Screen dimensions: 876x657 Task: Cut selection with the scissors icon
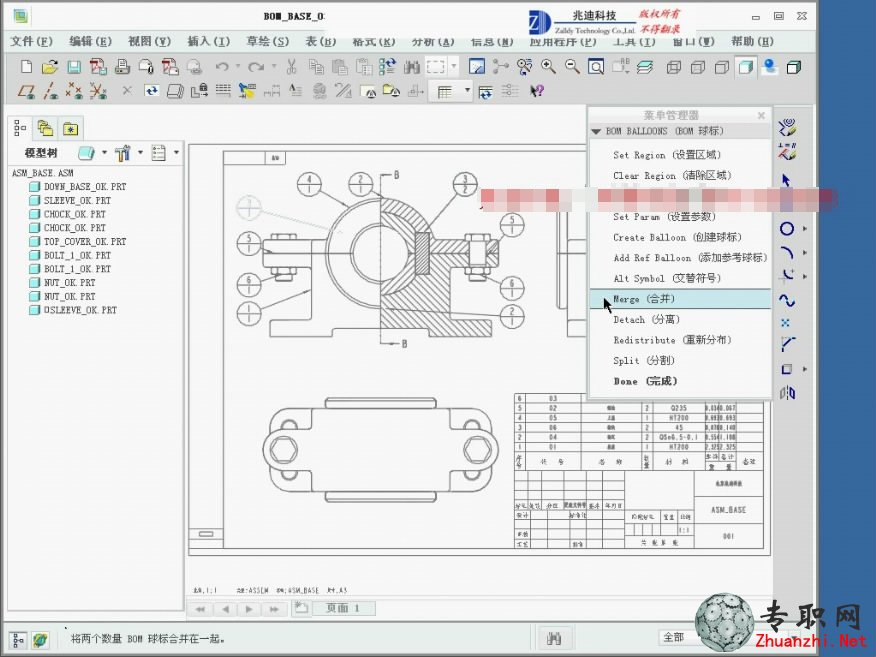pos(291,67)
